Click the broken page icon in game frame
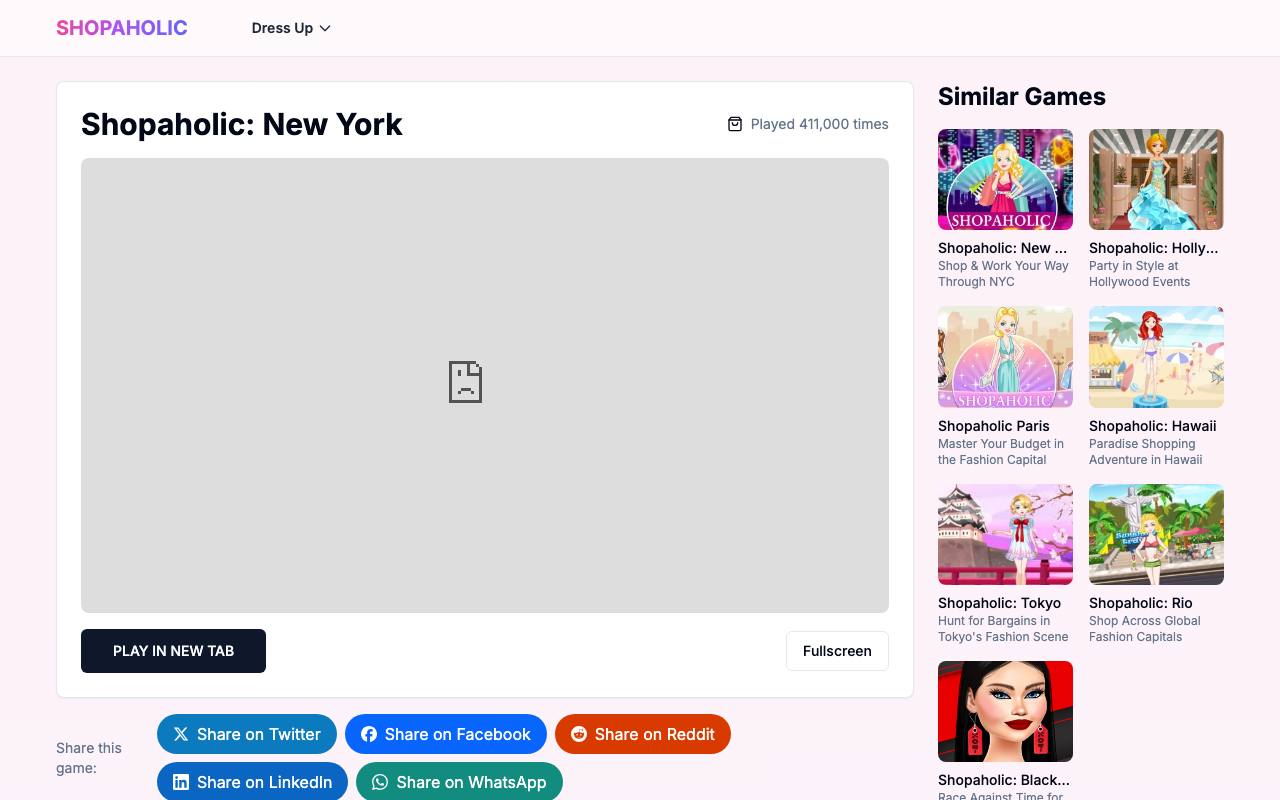The image size is (1280, 800). 466,382
